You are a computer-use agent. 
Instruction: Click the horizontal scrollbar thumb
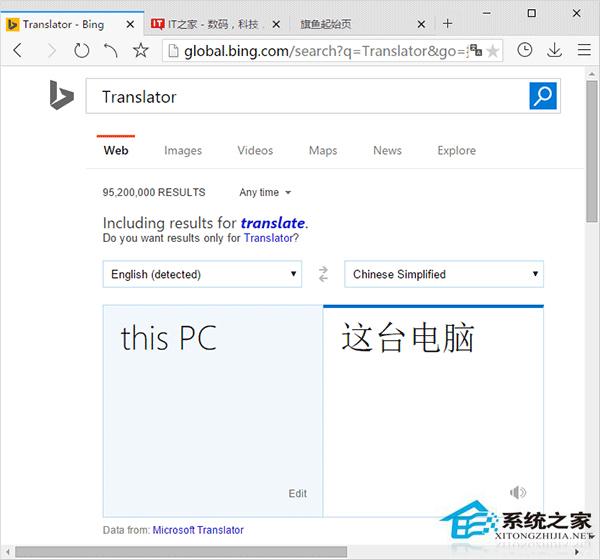[x=181, y=552]
